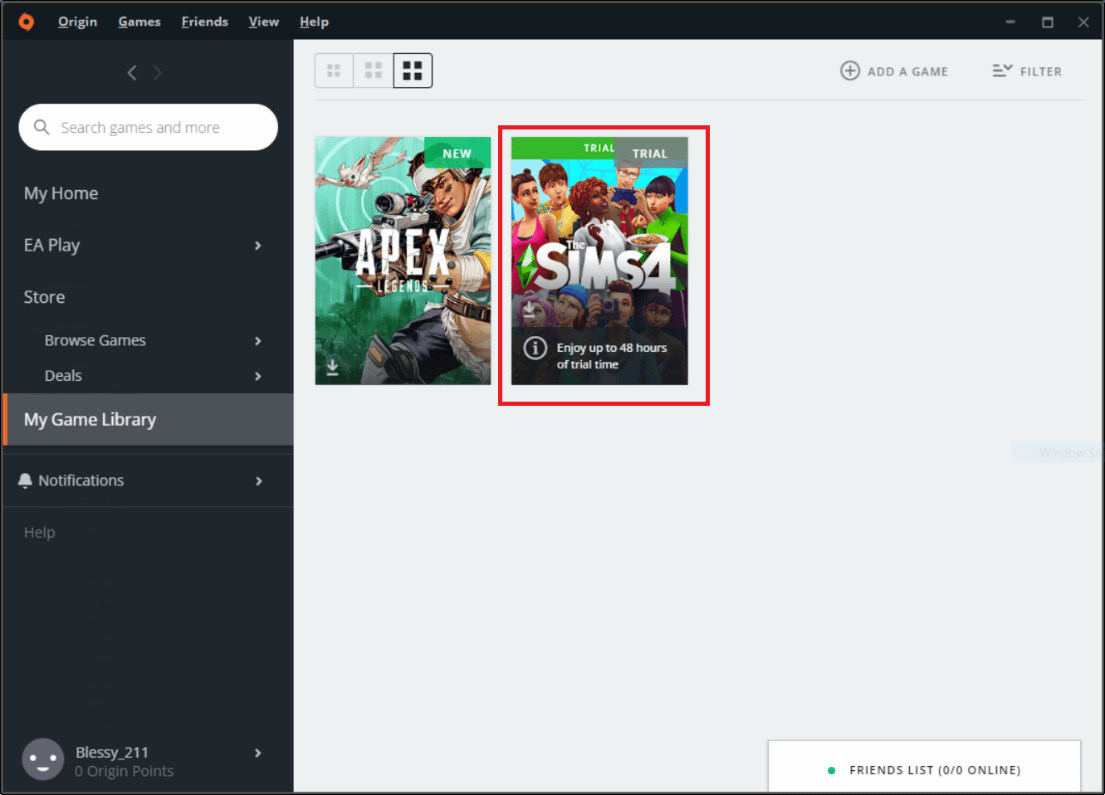
Task: Select Browse Games
Action: click(95, 340)
